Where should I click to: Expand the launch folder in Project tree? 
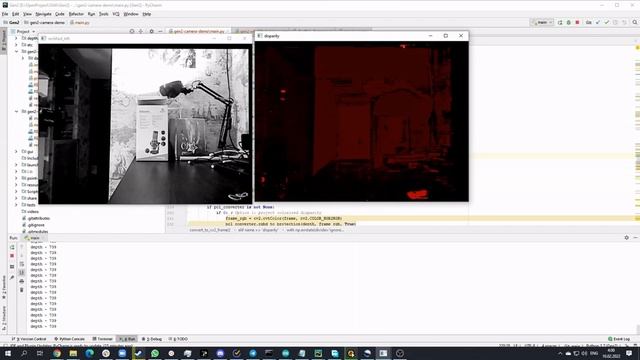click(x=16, y=165)
